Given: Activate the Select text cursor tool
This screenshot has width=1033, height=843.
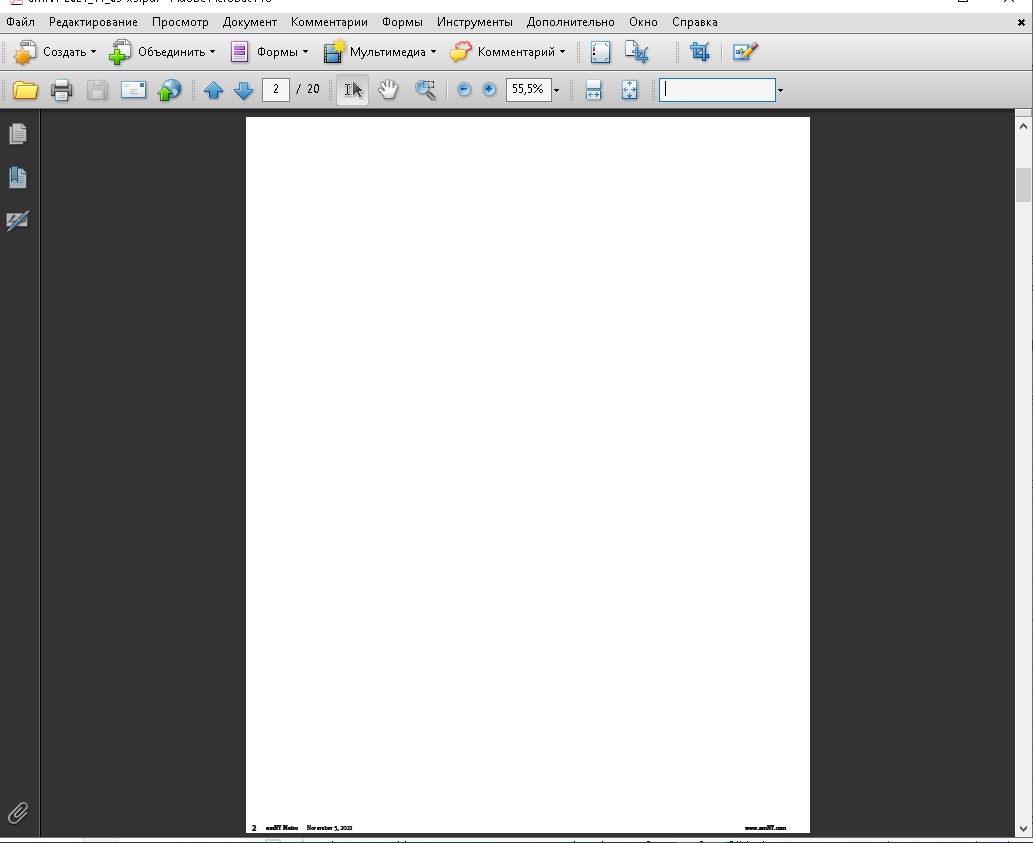Looking at the screenshot, I should (x=353, y=90).
